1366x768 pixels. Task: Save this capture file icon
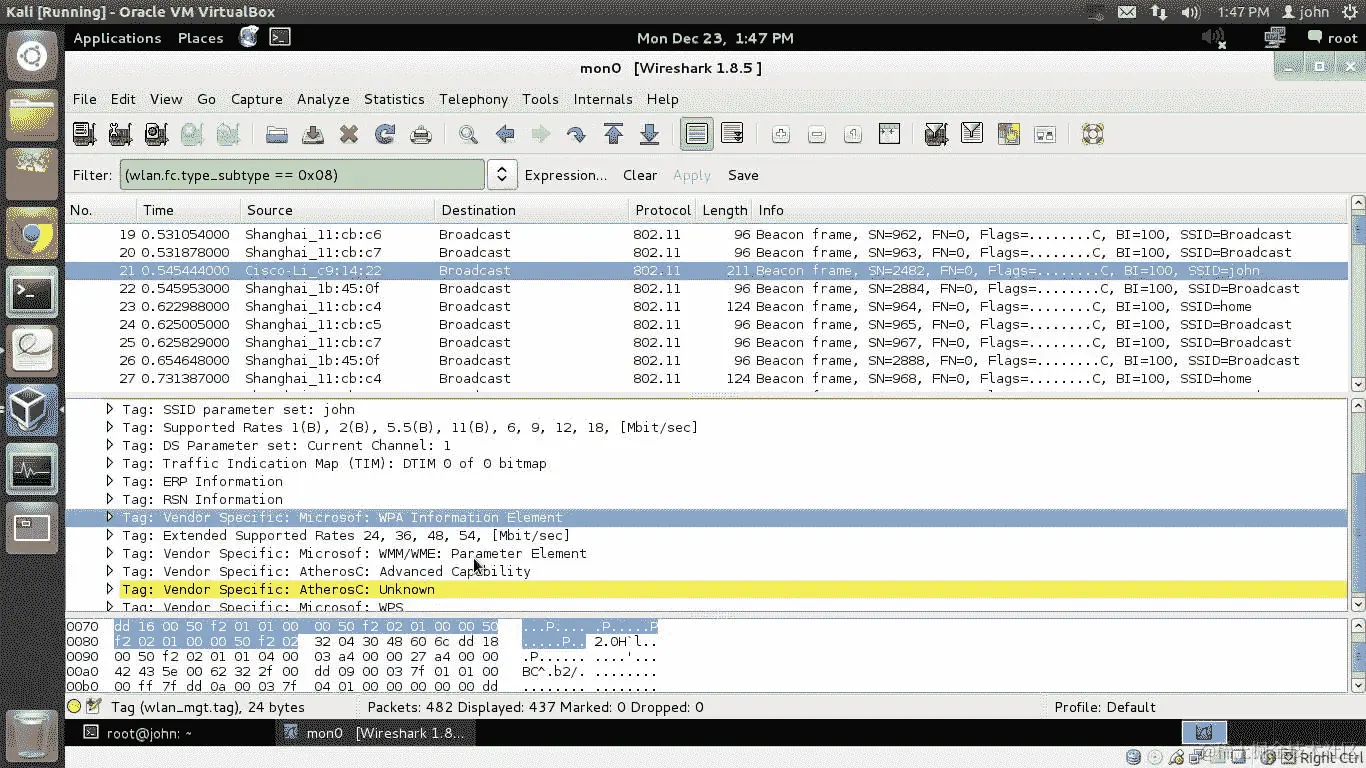click(313, 134)
